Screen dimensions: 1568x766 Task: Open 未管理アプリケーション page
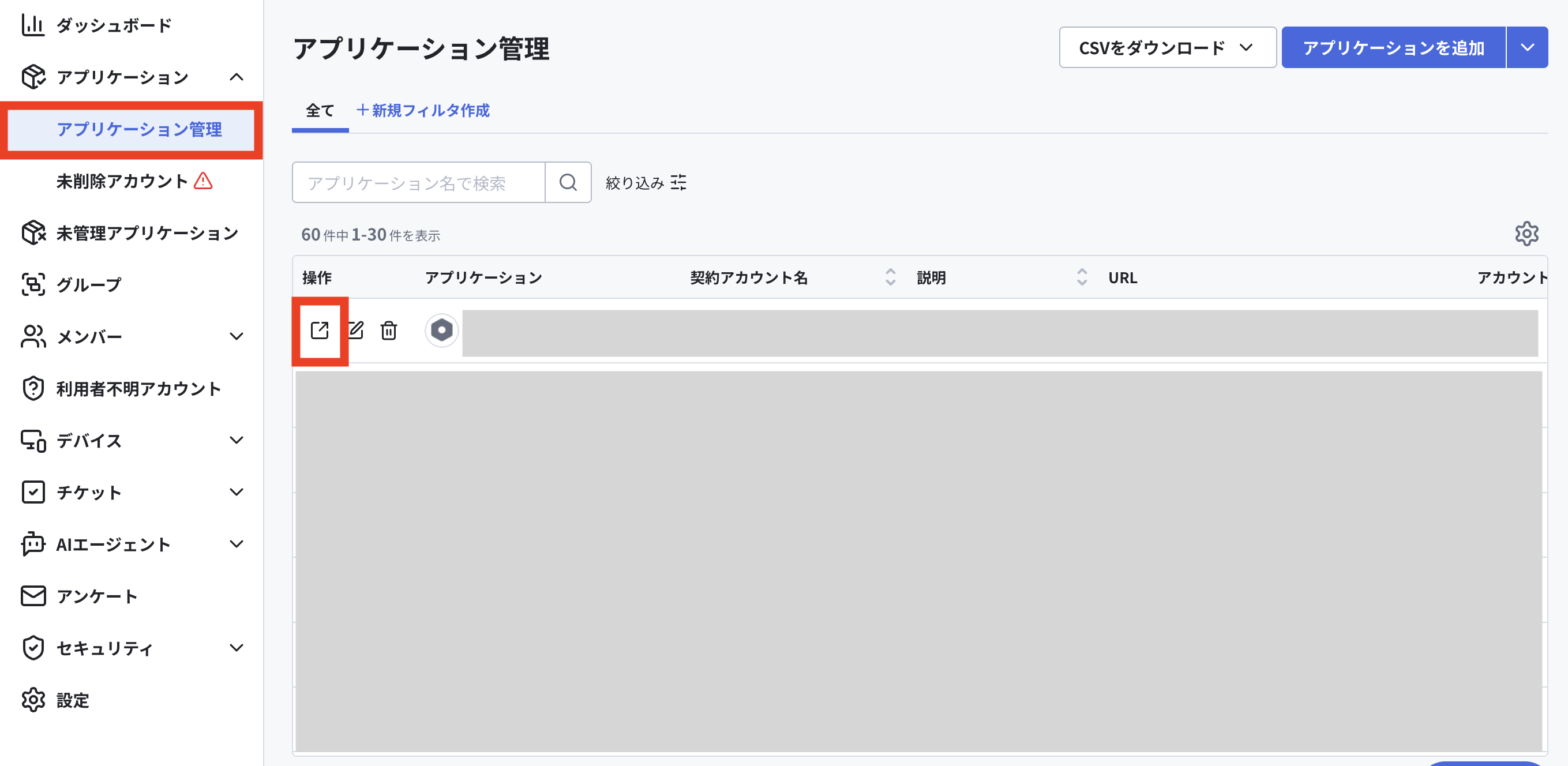click(147, 233)
